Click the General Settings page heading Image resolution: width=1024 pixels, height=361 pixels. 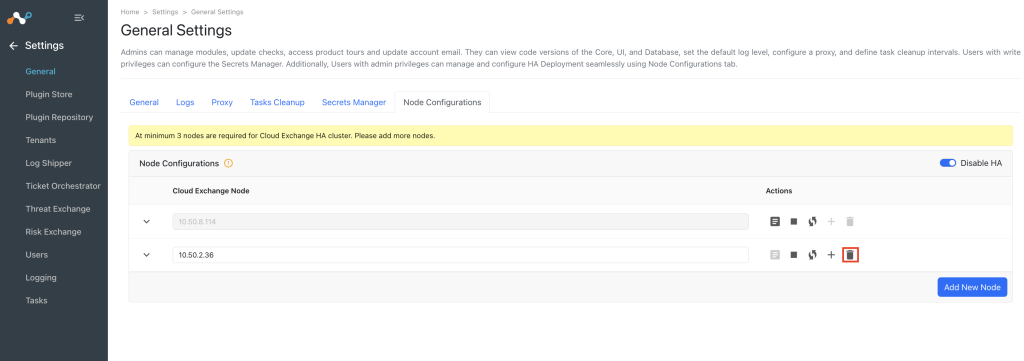coord(176,30)
